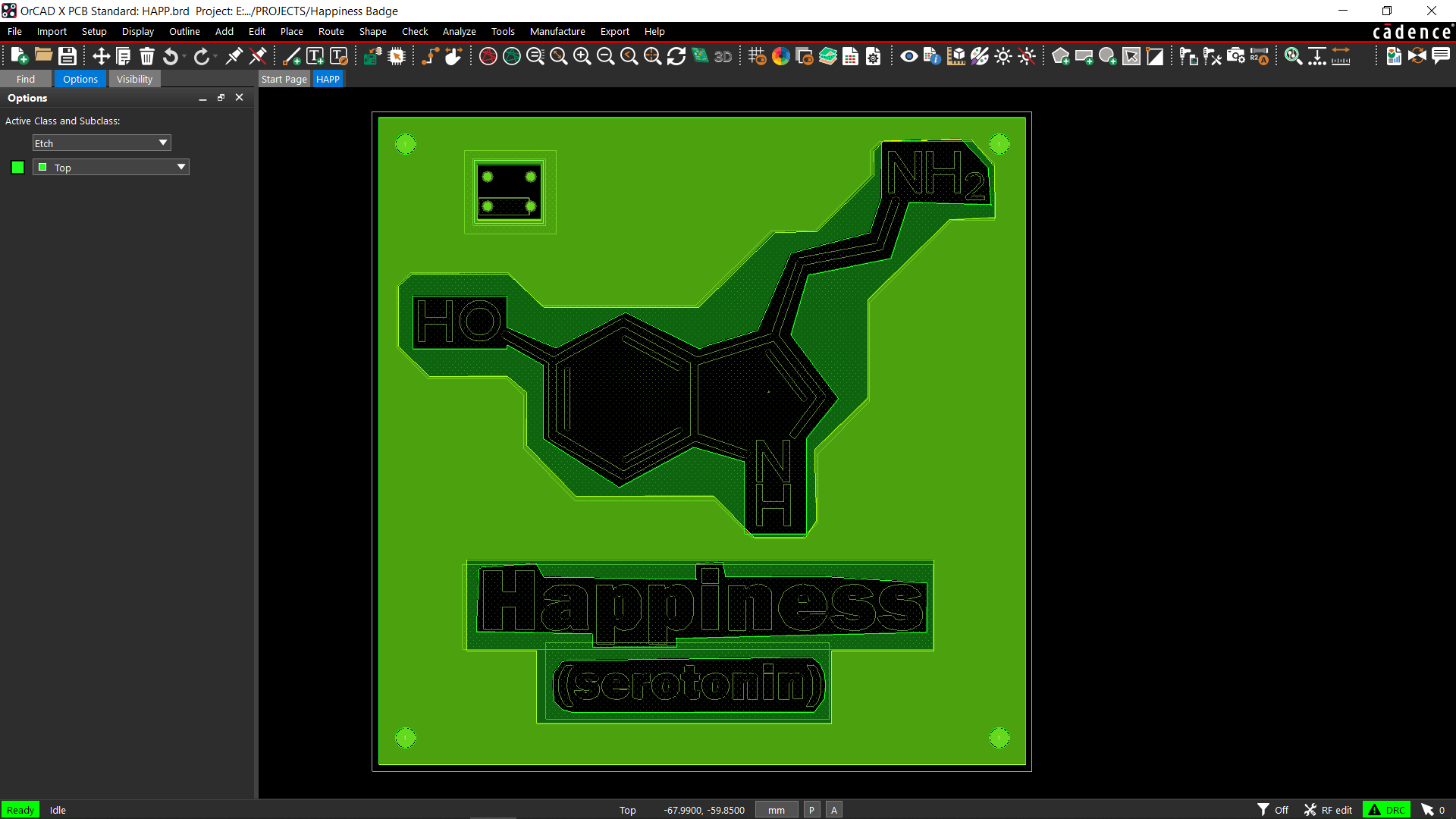This screenshot has height=819, width=1456.
Task: Click the Copy icon in toolbar
Action: pos(124,56)
